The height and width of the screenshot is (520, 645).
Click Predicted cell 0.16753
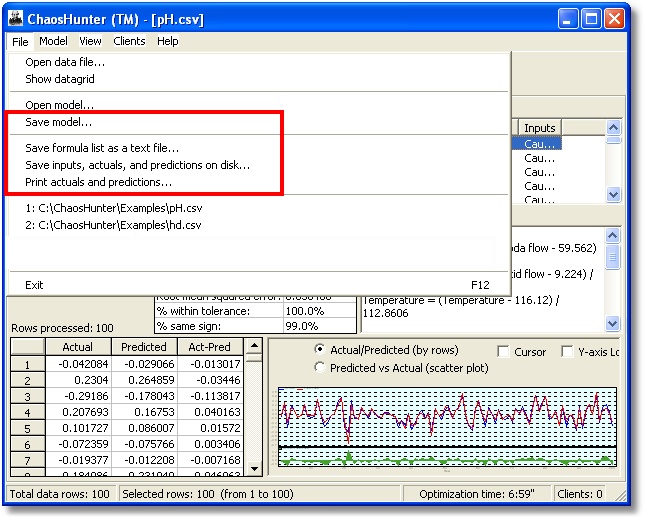click(144, 412)
